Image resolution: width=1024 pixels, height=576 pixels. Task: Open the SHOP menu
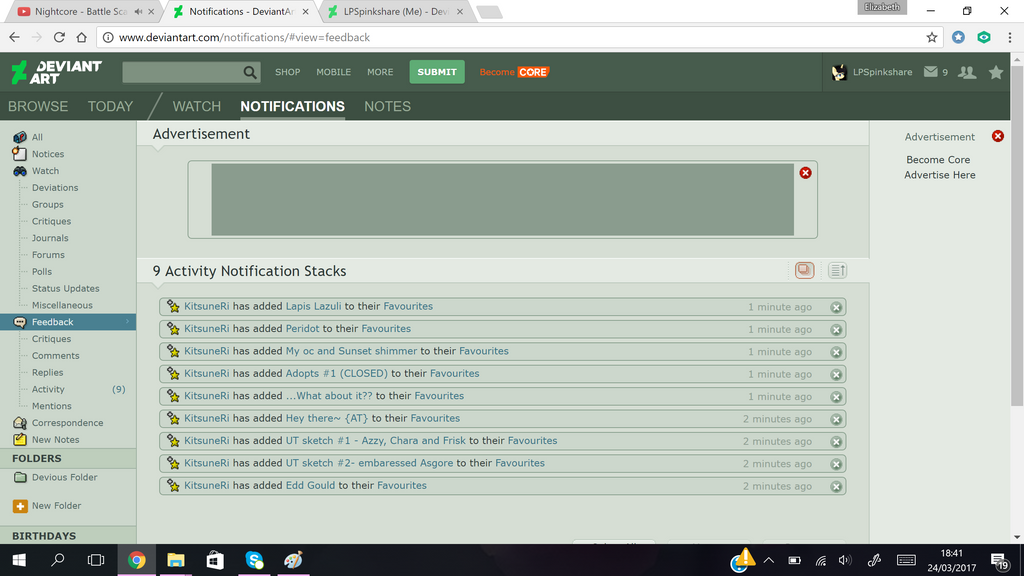tap(287, 72)
